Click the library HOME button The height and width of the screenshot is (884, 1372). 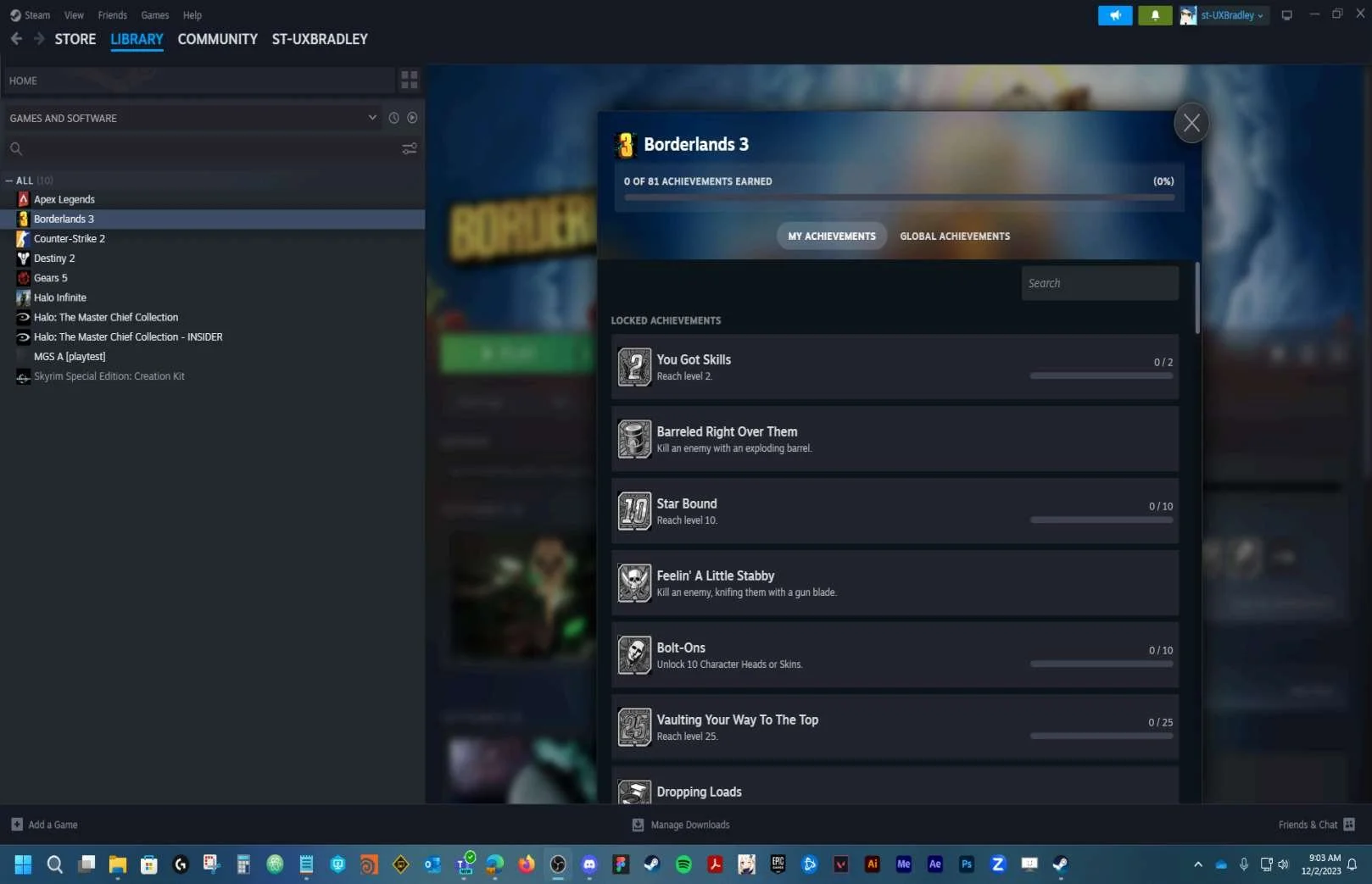200,81
